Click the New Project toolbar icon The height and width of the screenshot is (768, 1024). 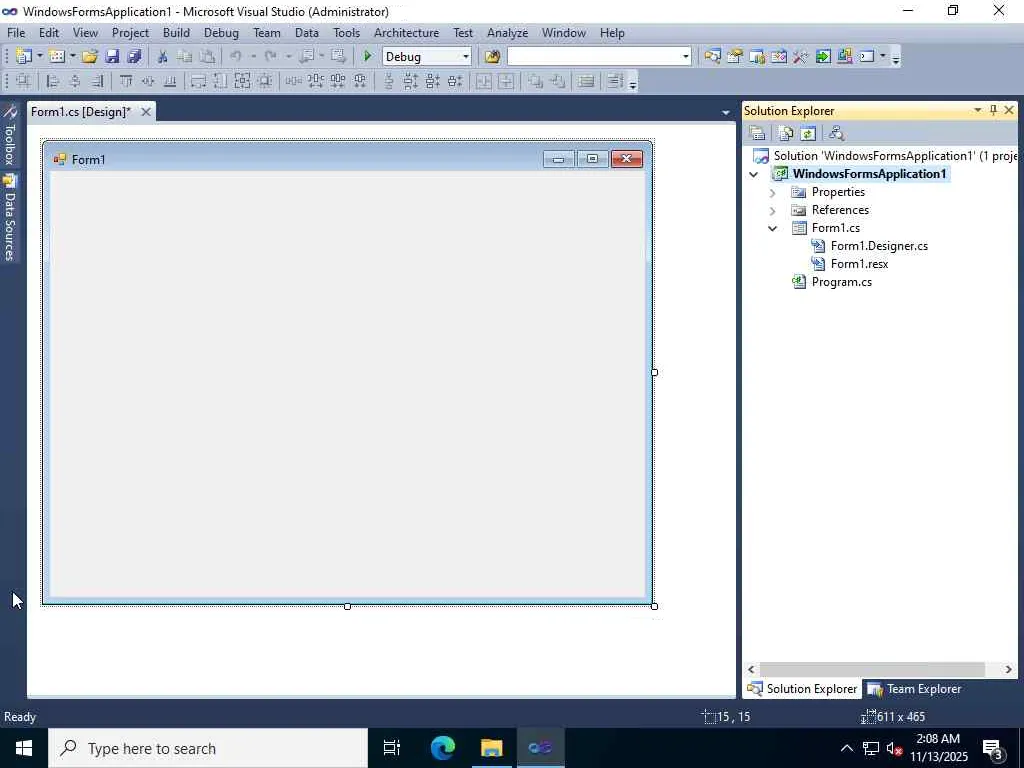click(x=24, y=56)
